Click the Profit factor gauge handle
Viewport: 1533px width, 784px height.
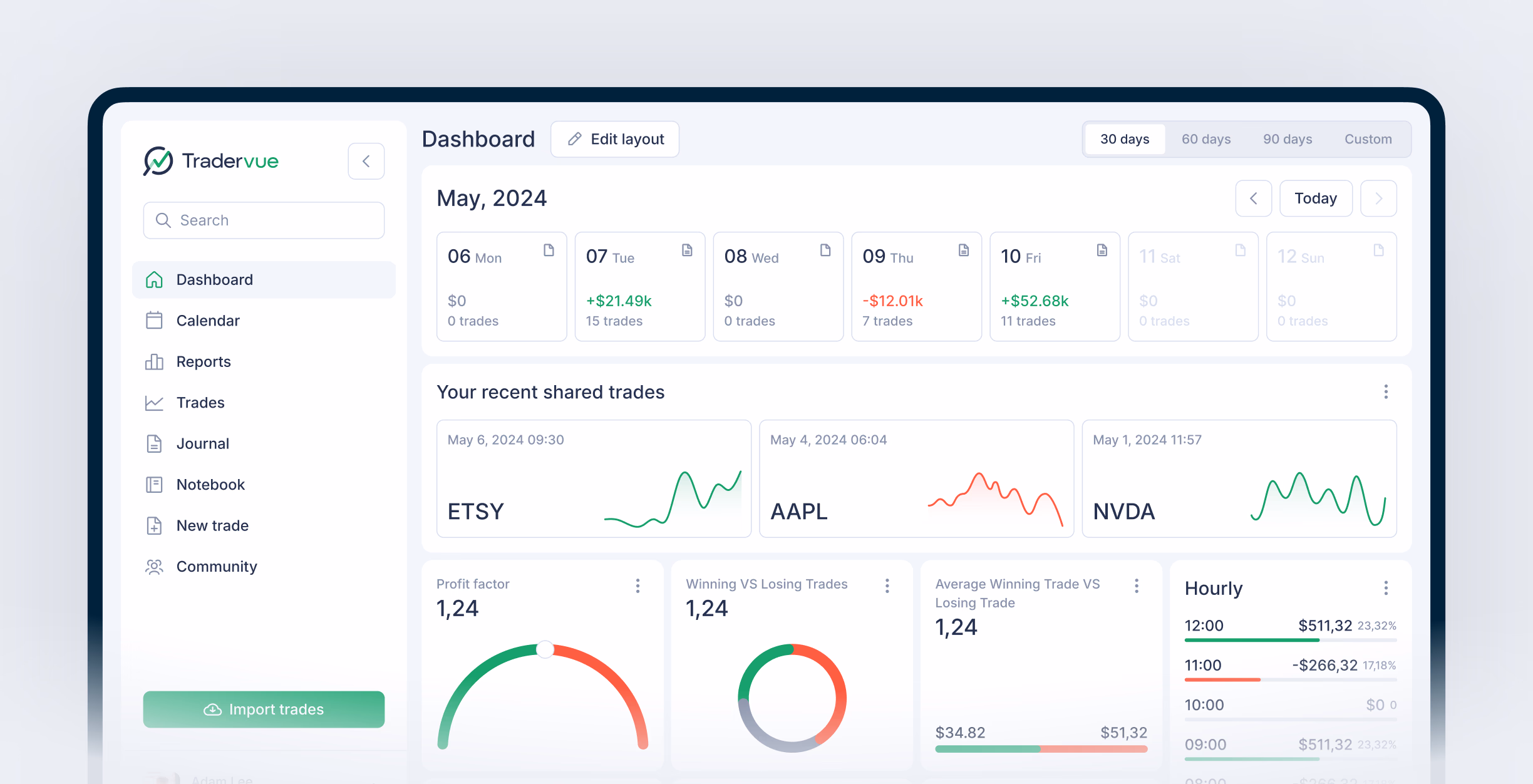[545, 649]
